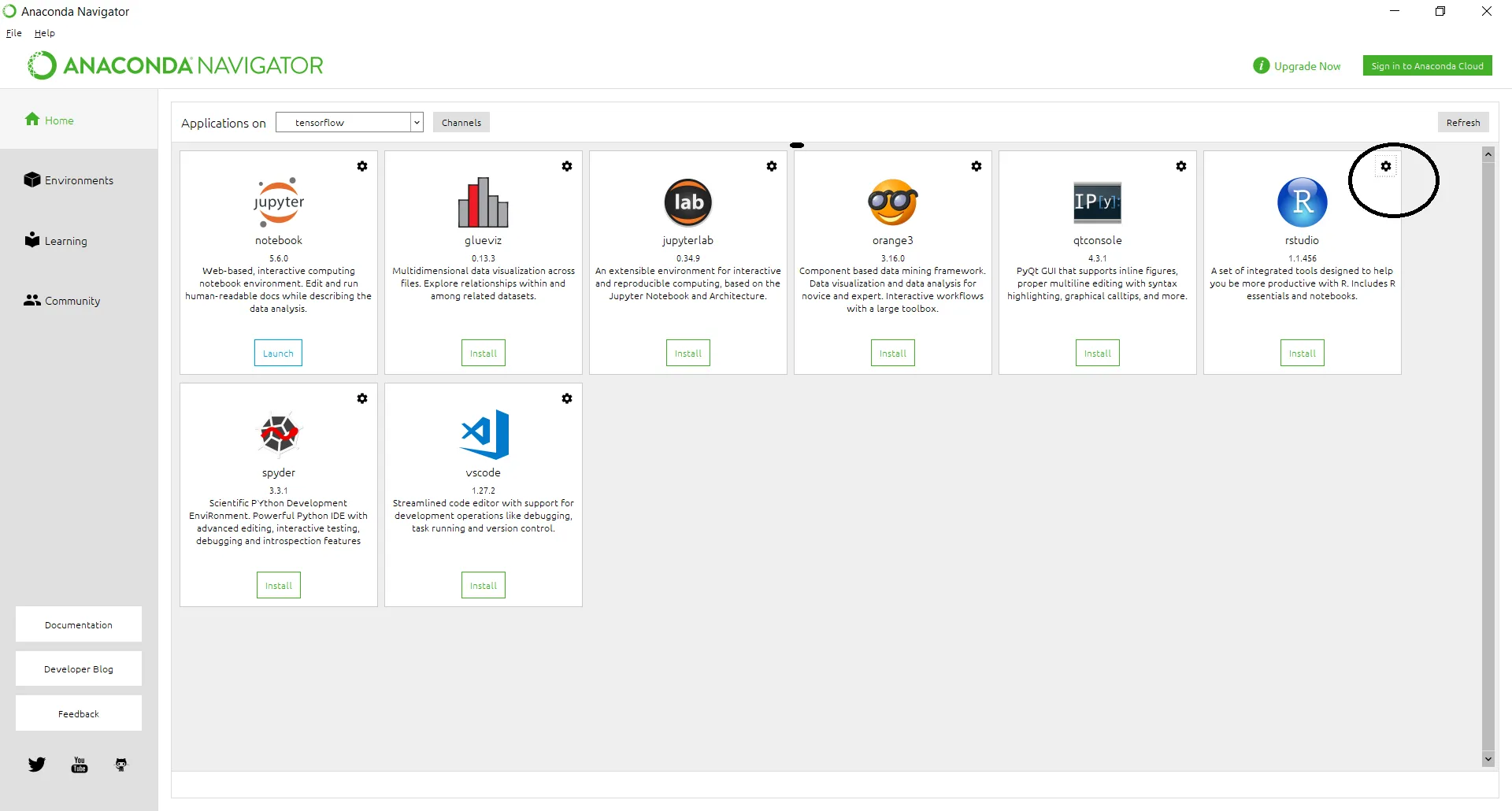This screenshot has height=811, width=1512.
Task: Click the Upgrade Now link
Action: [1307, 66]
